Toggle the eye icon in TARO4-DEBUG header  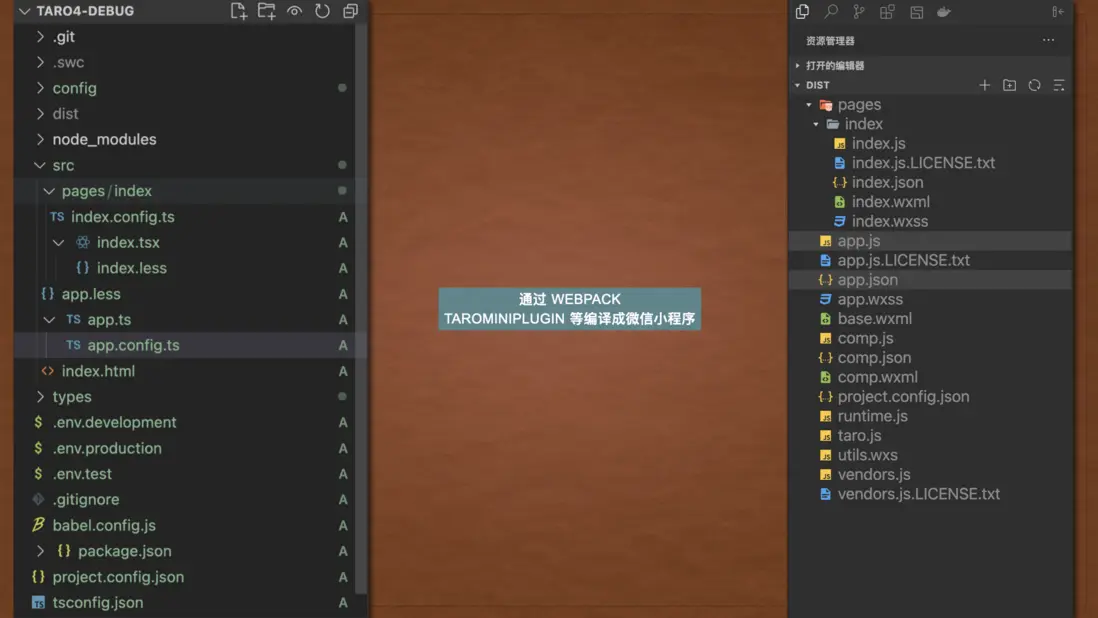(x=294, y=11)
